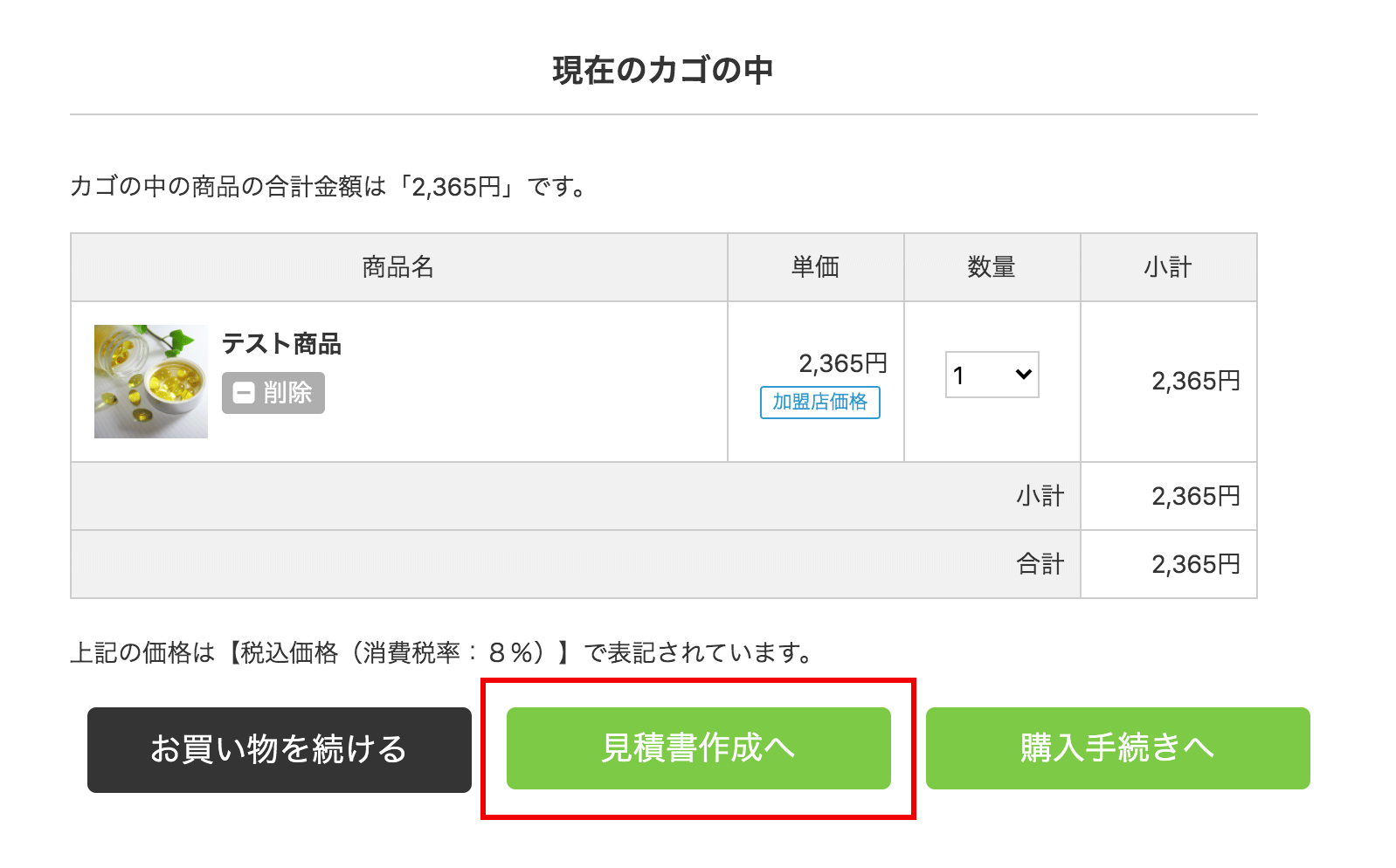Click the 2,365円 amount in the 合計 row
The image size is (1396, 868).
coord(1195,564)
